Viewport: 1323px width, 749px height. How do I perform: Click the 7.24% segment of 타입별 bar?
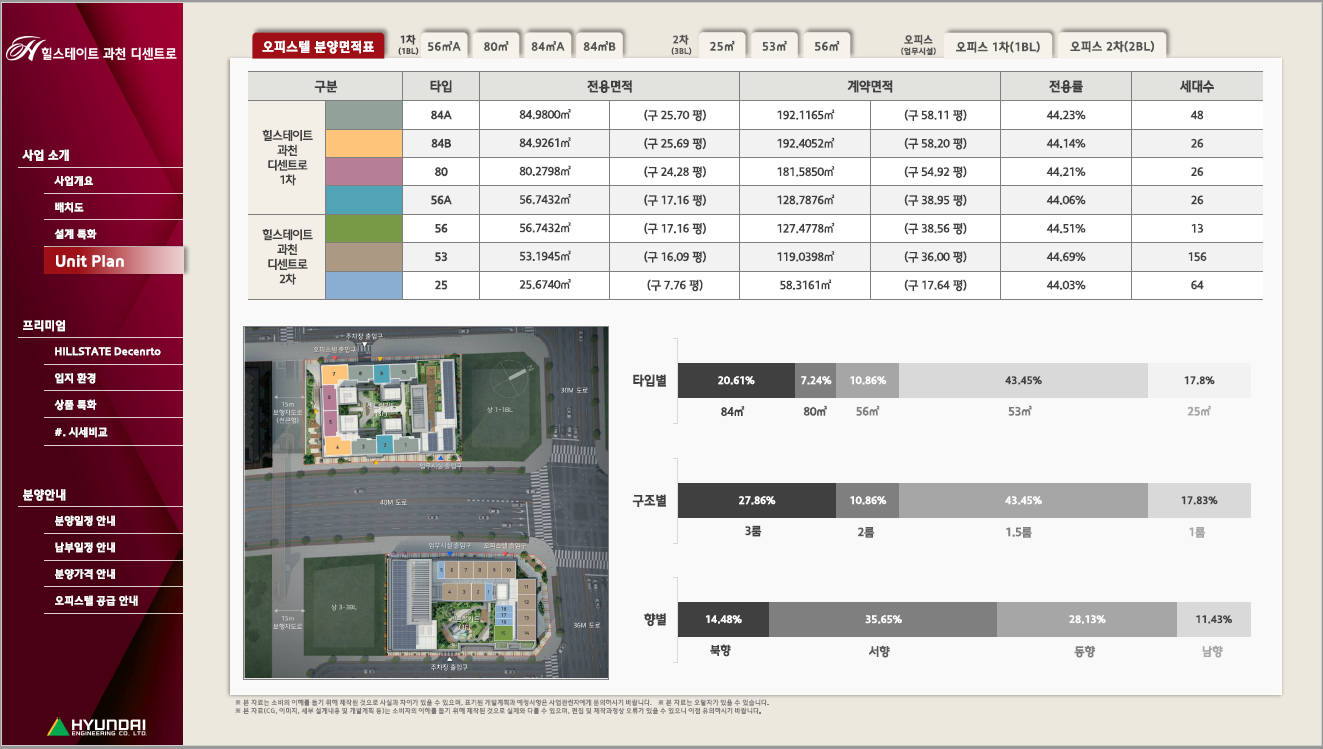click(x=815, y=380)
